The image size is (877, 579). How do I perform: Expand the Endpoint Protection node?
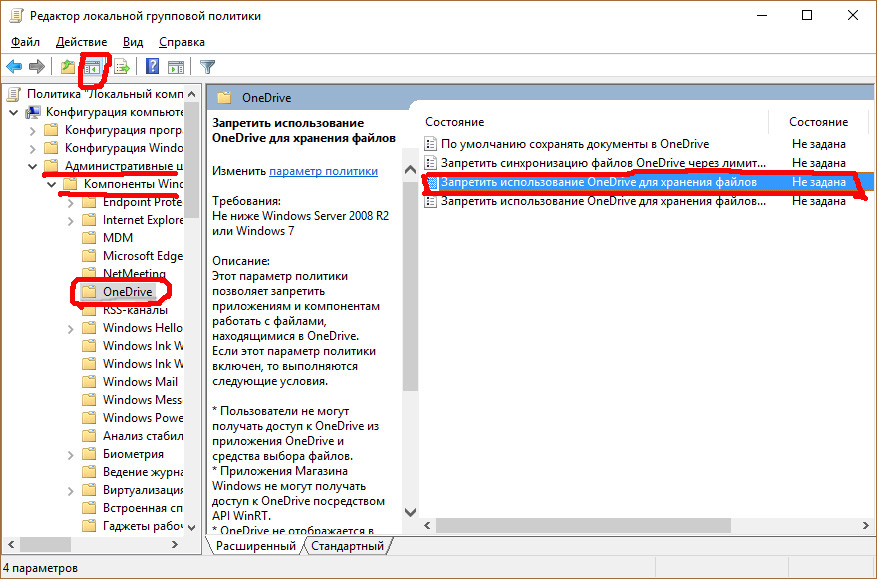click(70, 203)
